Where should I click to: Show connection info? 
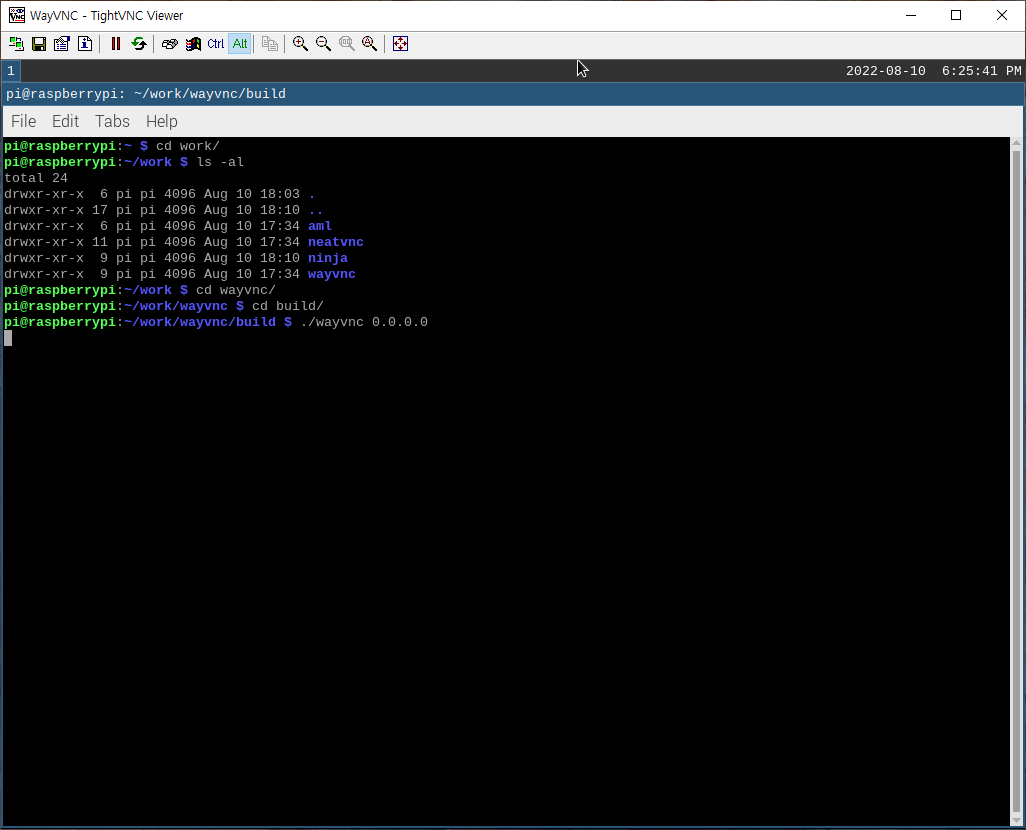coord(85,44)
